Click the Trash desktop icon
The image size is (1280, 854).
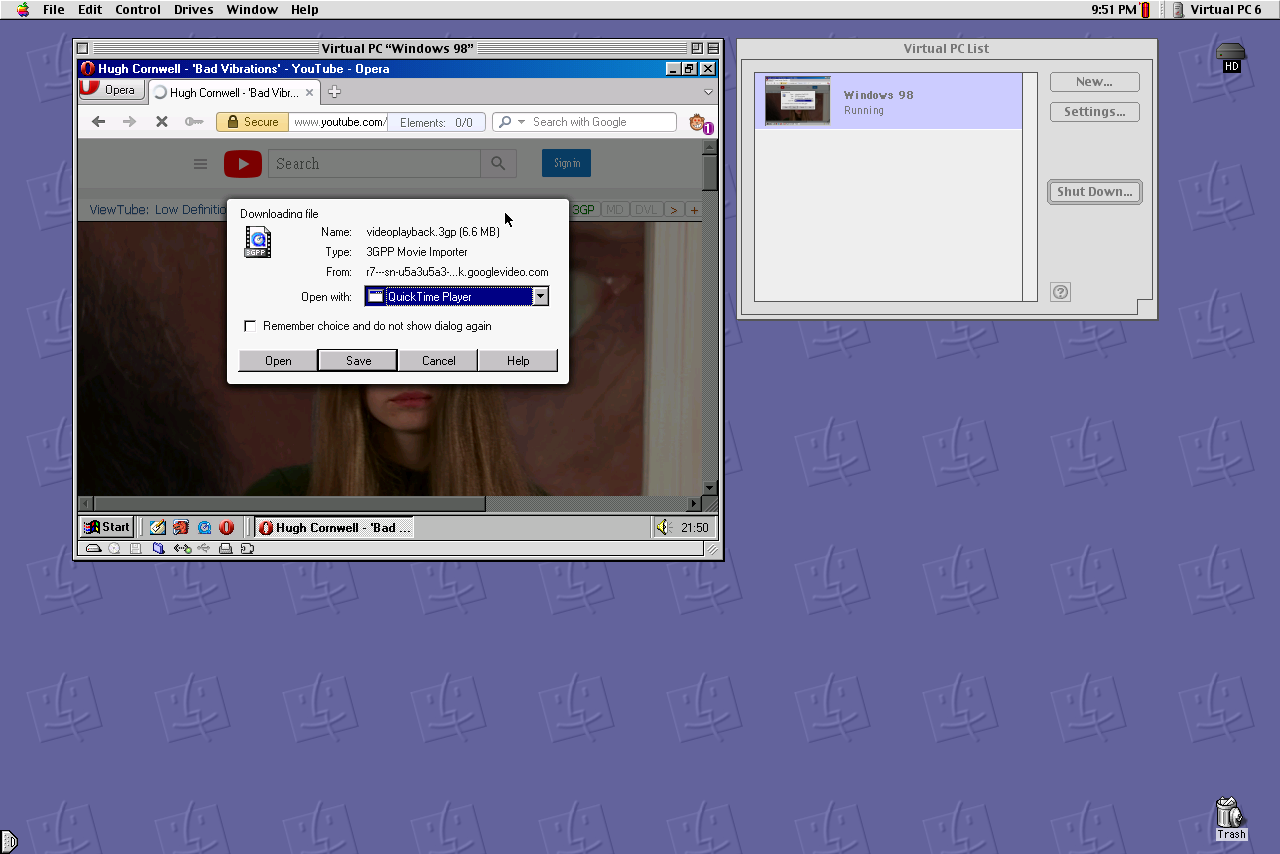click(x=1230, y=818)
